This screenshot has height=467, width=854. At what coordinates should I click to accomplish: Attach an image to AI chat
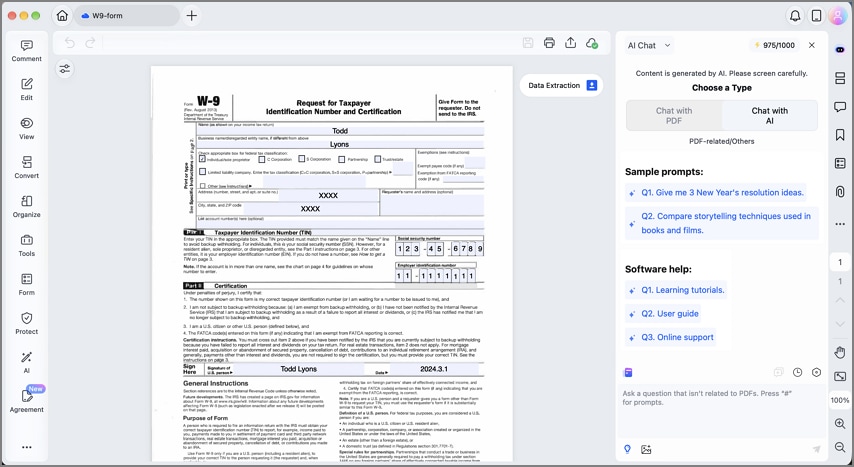coord(646,450)
